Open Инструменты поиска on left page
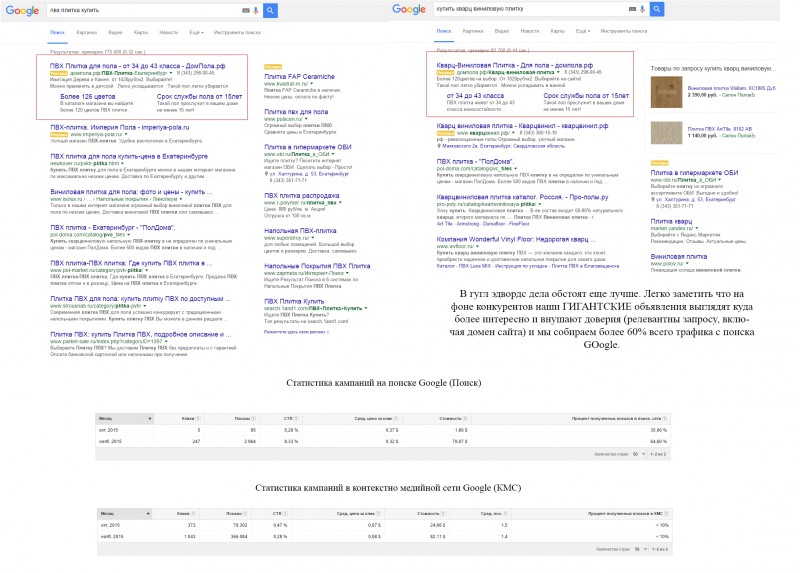The height and width of the screenshot is (573, 800). pos(237,32)
